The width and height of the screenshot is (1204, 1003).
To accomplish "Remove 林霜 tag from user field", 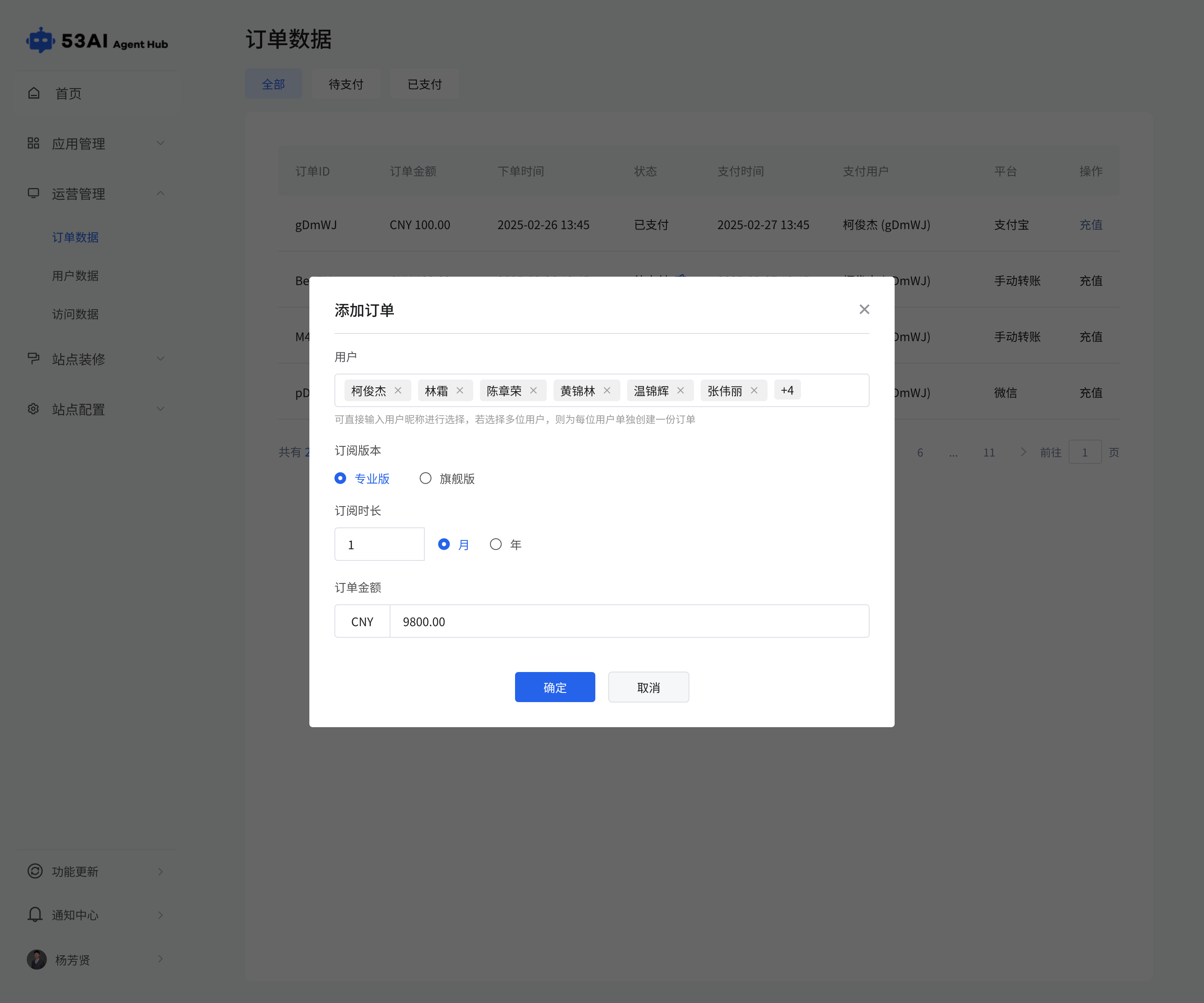I will point(460,390).
